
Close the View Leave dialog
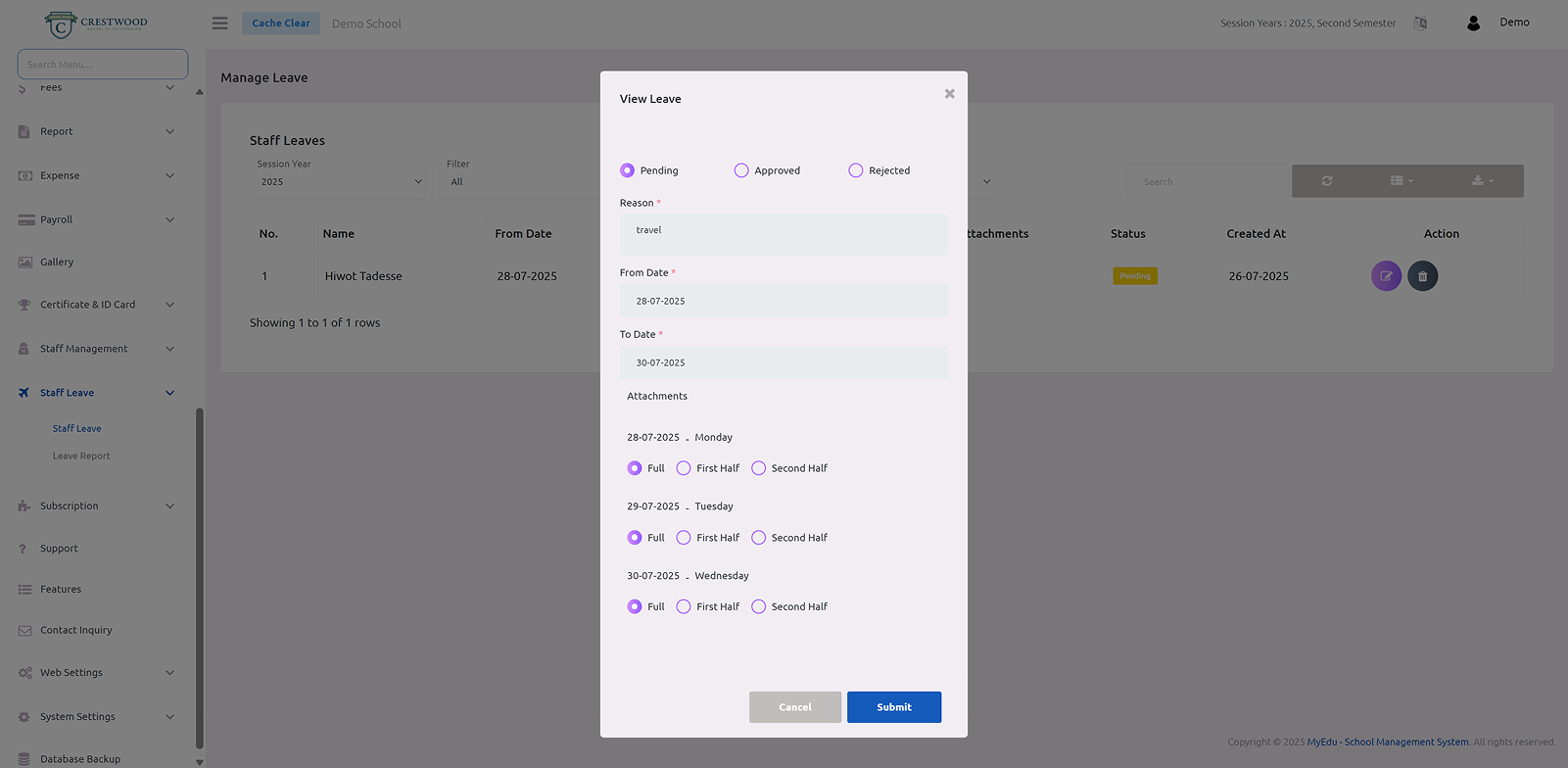point(949,94)
